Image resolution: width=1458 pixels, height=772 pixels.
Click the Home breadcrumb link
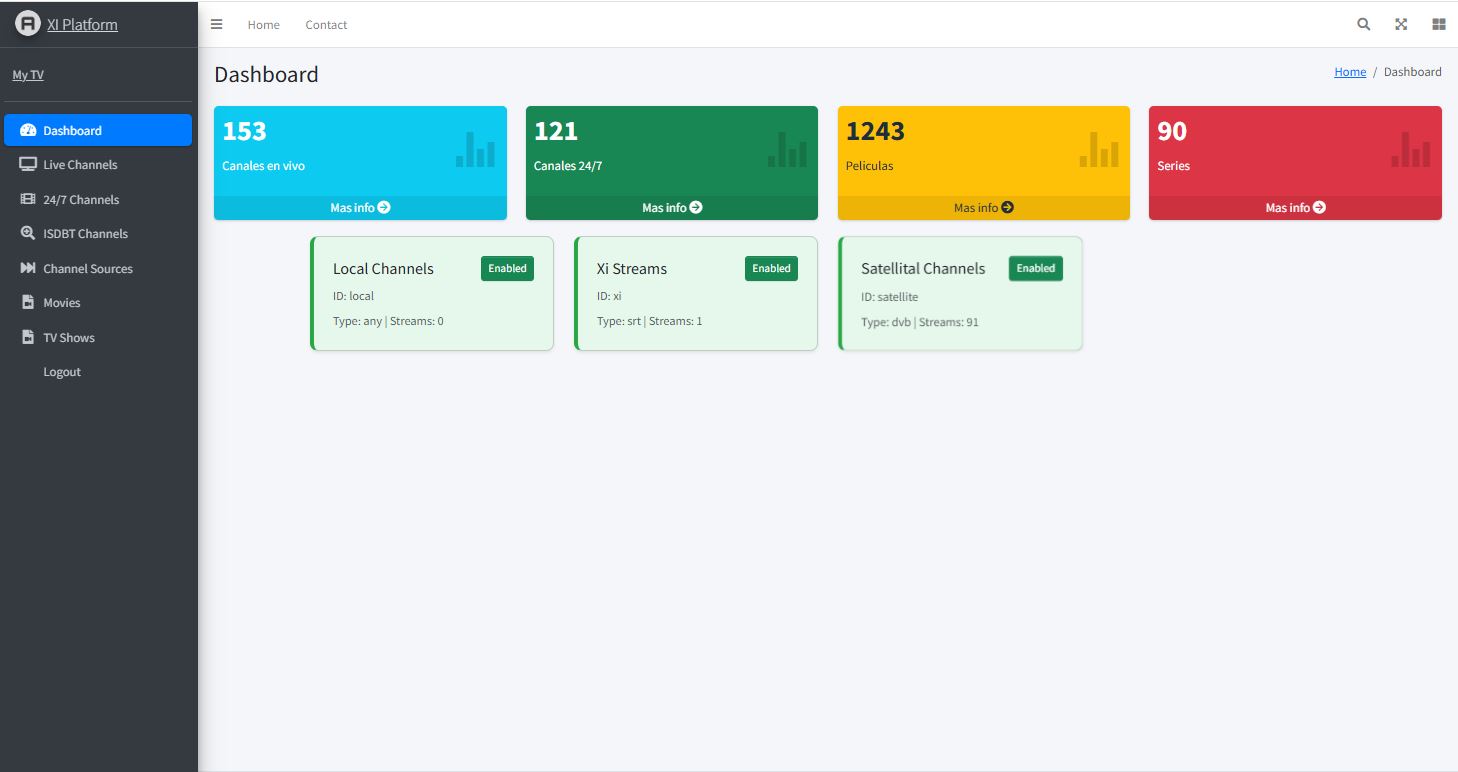coord(1349,72)
